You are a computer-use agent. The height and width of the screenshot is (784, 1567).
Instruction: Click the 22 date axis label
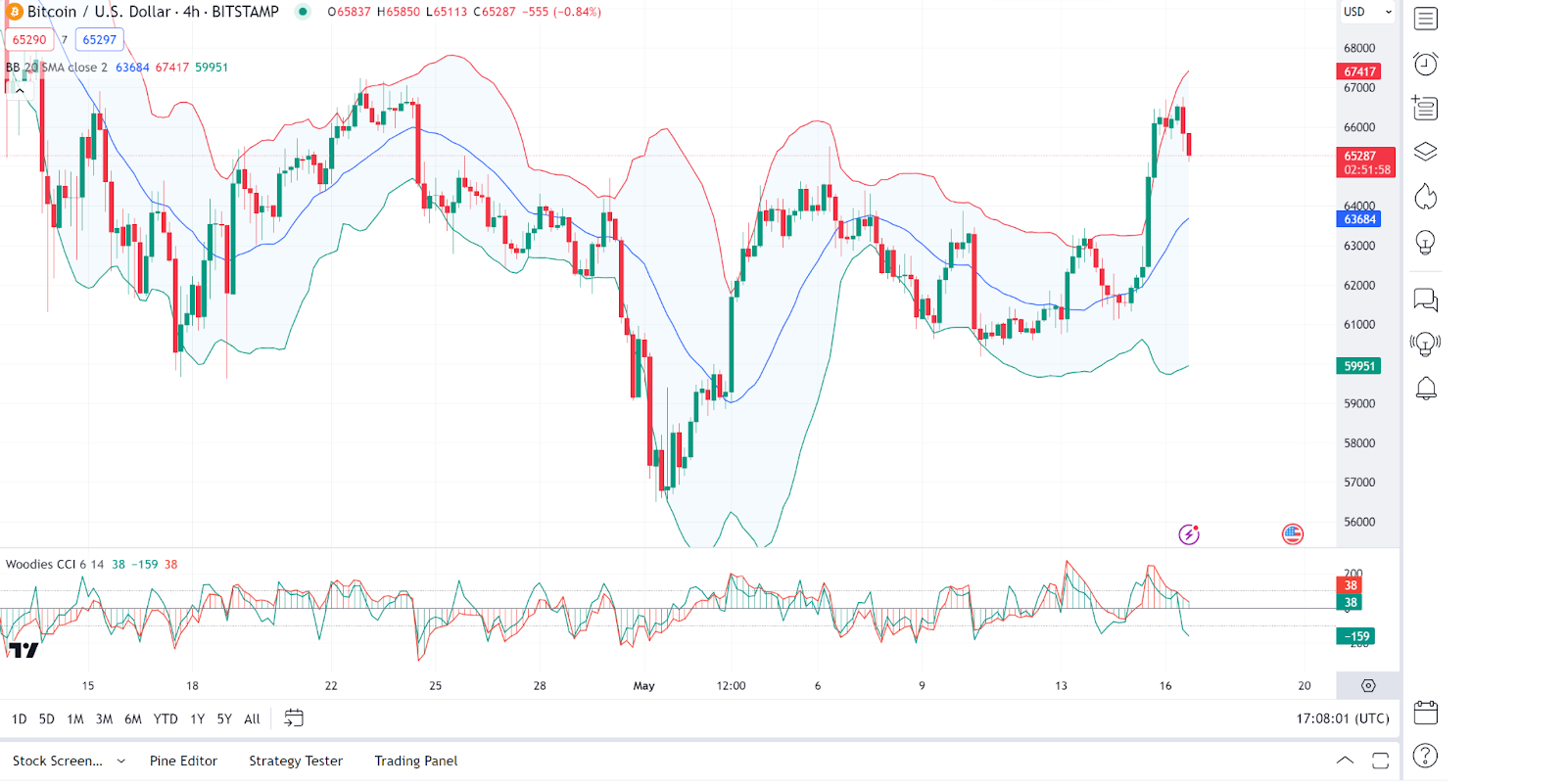(331, 686)
